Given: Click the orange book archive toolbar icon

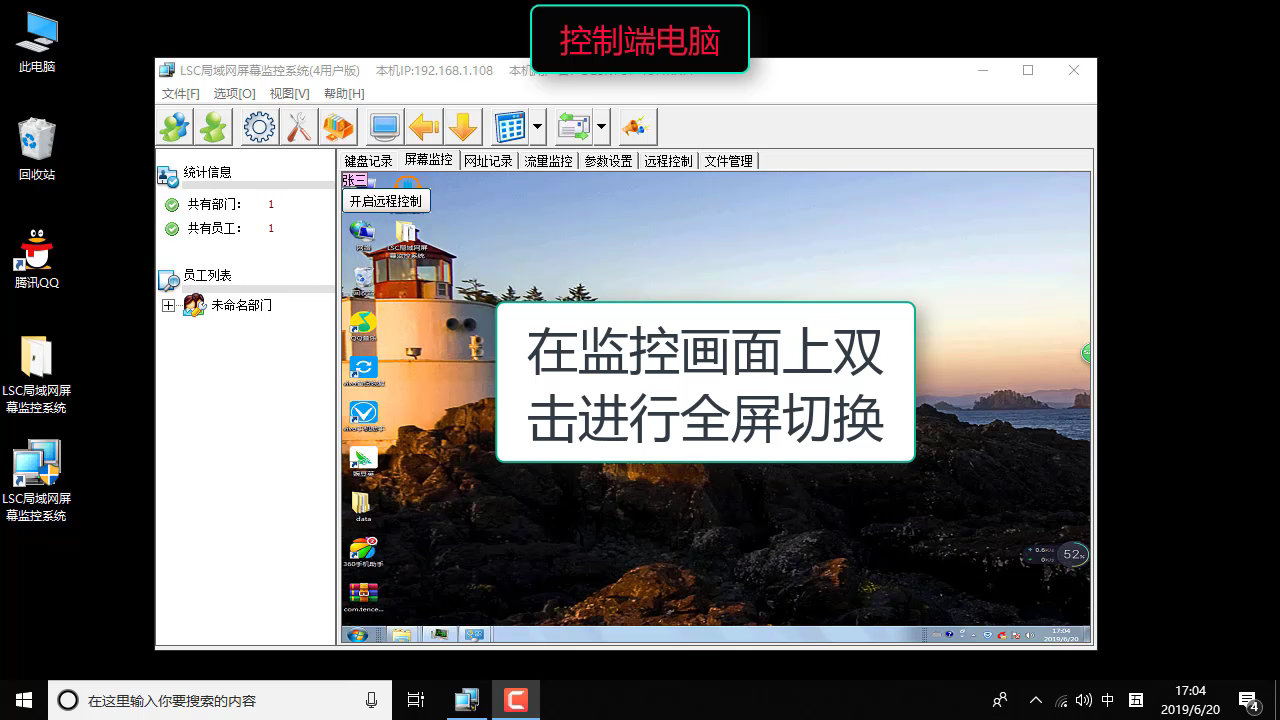Looking at the screenshot, I should pos(337,126).
